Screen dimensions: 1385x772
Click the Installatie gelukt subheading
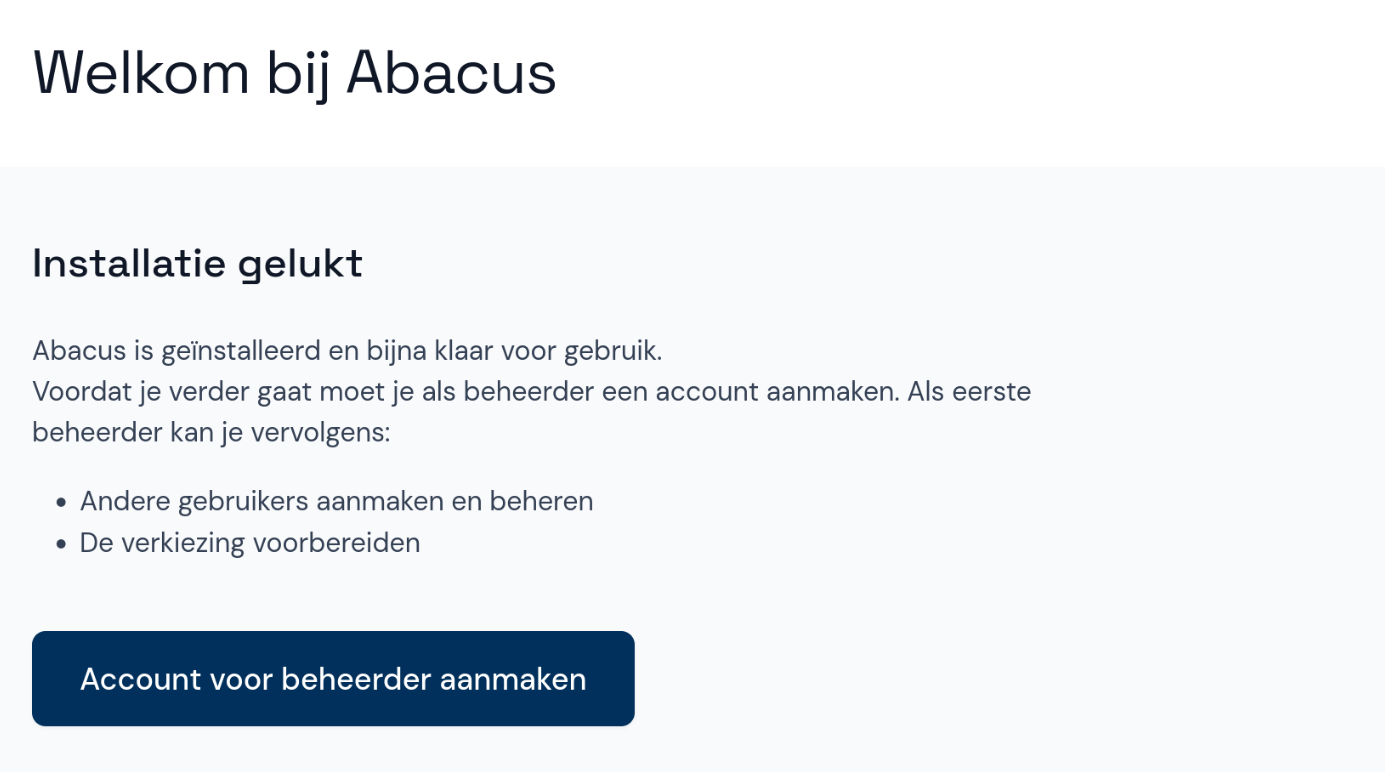tap(196, 263)
